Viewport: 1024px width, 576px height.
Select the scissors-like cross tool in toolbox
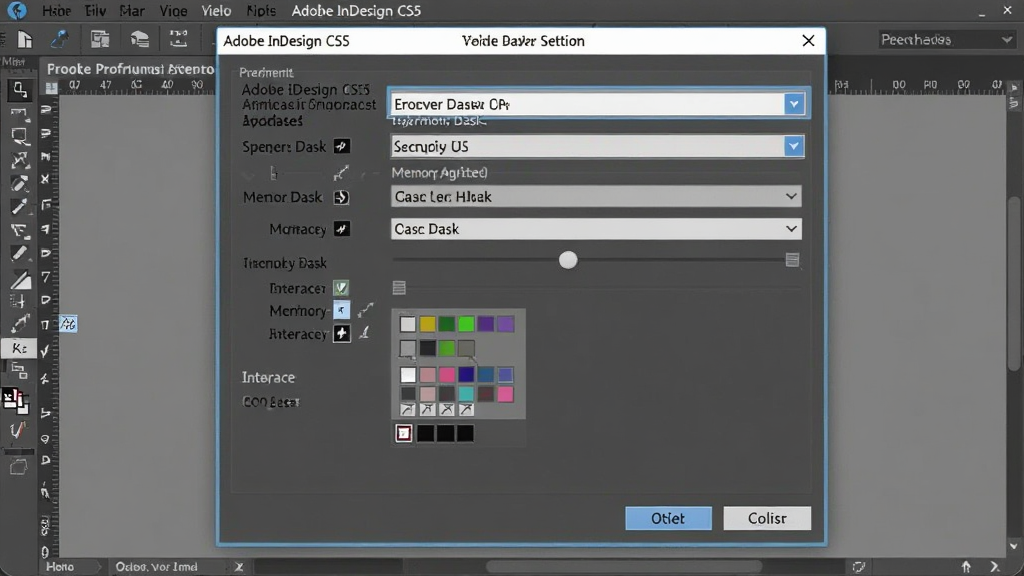(x=20, y=160)
